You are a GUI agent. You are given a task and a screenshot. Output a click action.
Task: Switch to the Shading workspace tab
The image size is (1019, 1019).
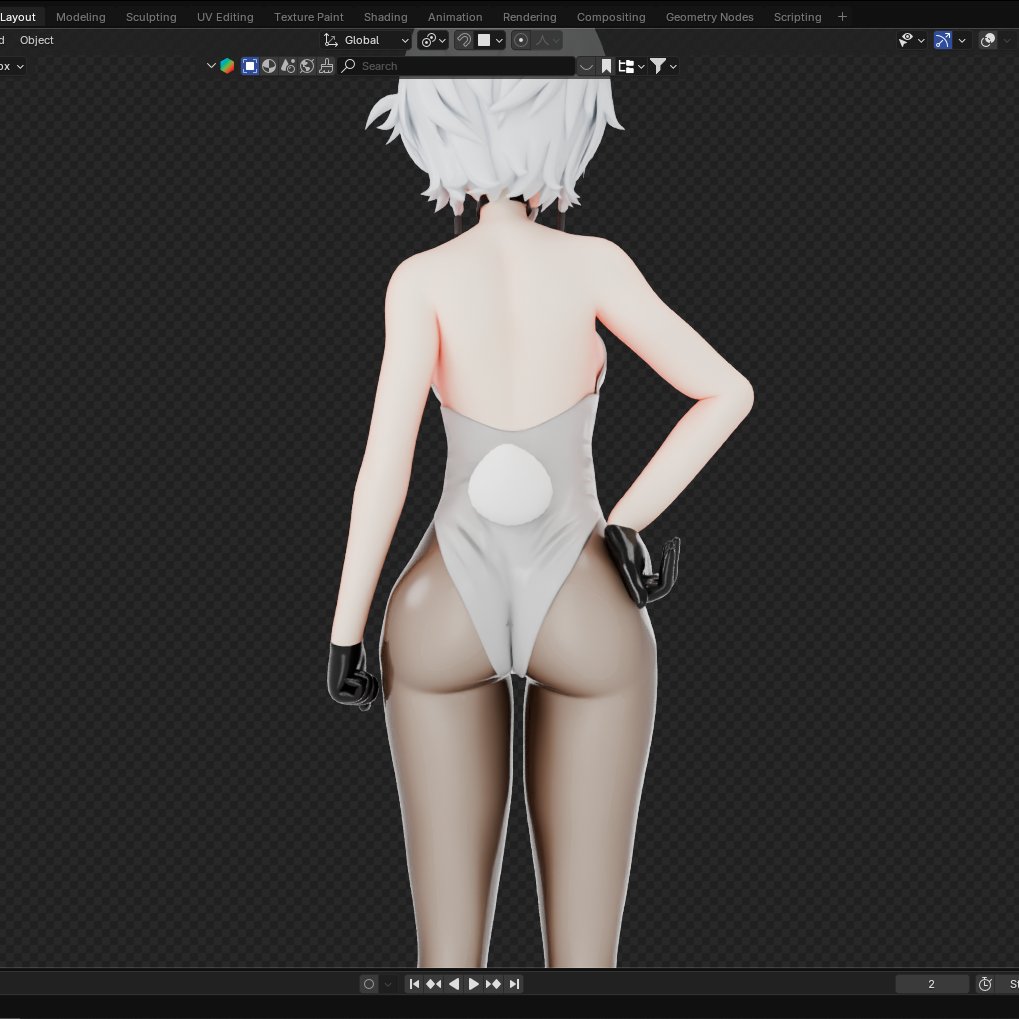point(385,17)
